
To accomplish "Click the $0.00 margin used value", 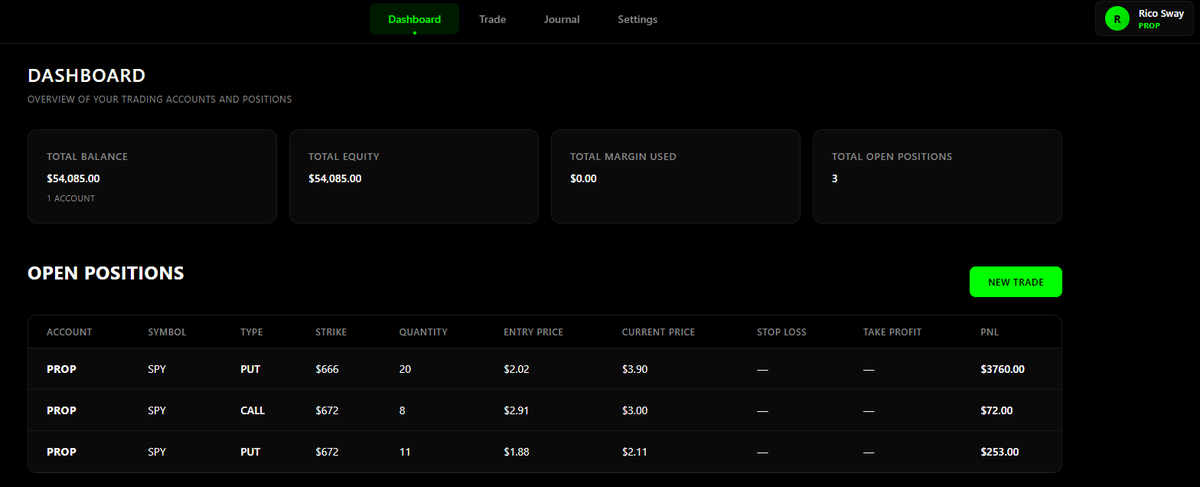I will [x=583, y=178].
